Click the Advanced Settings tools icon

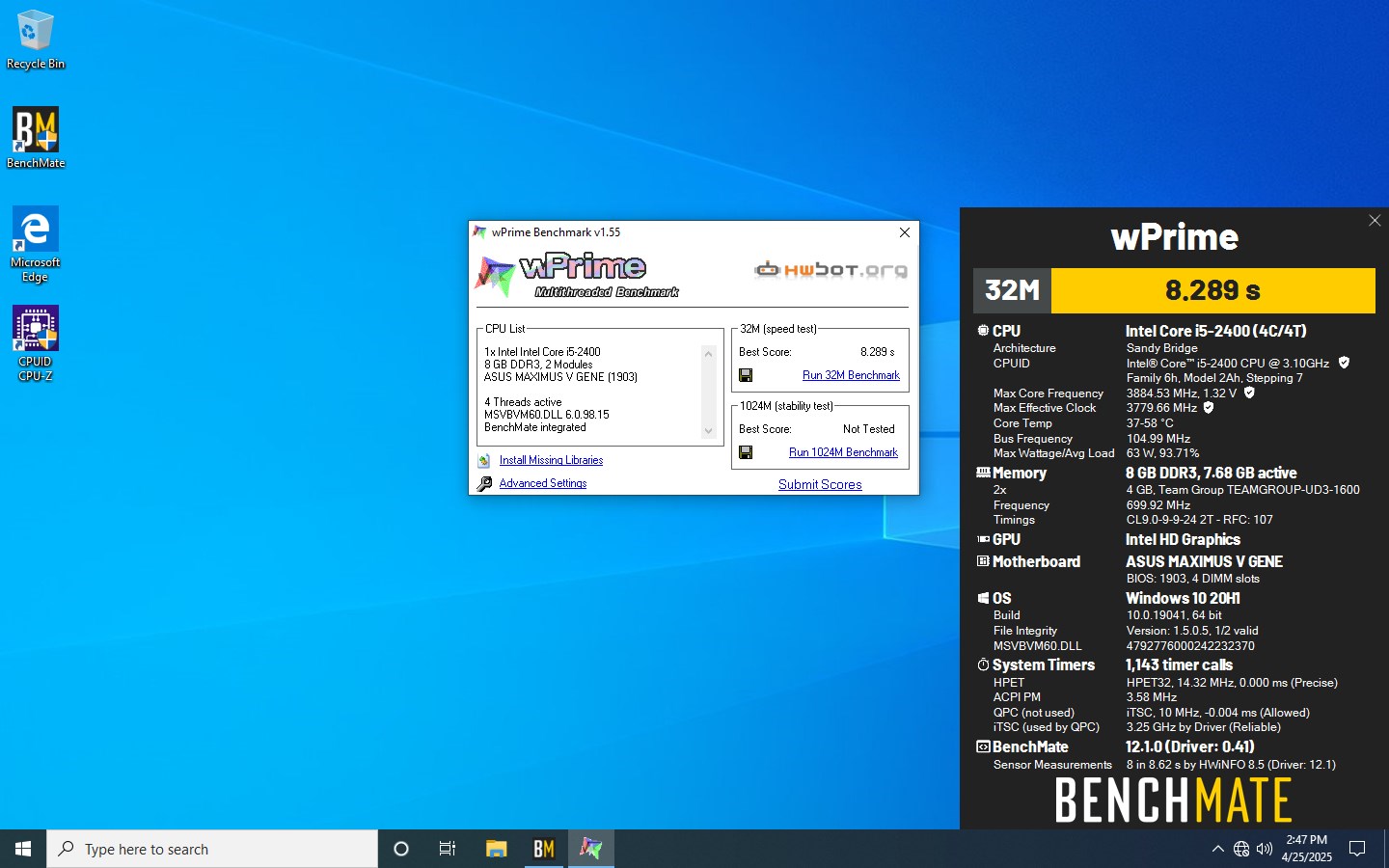point(484,484)
